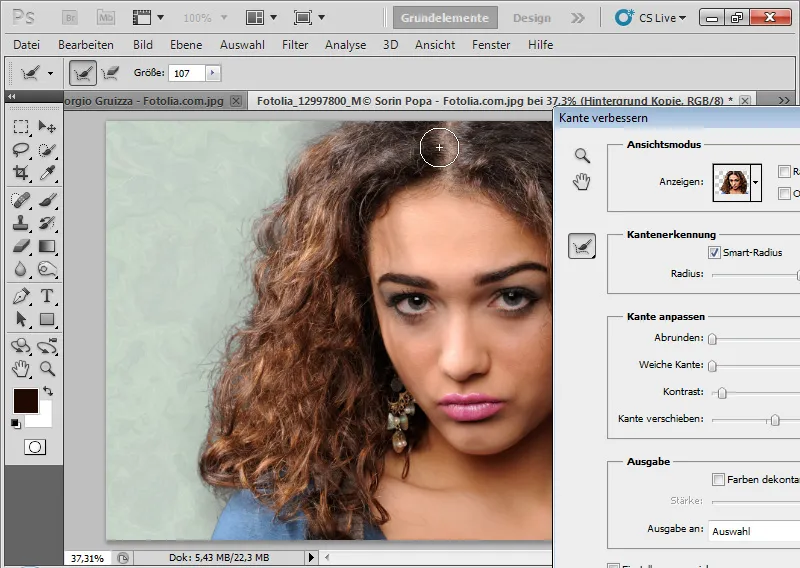Viewport: 800px width, 568px height.
Task: Click the white background color swatch
Action: pos(45,418)
